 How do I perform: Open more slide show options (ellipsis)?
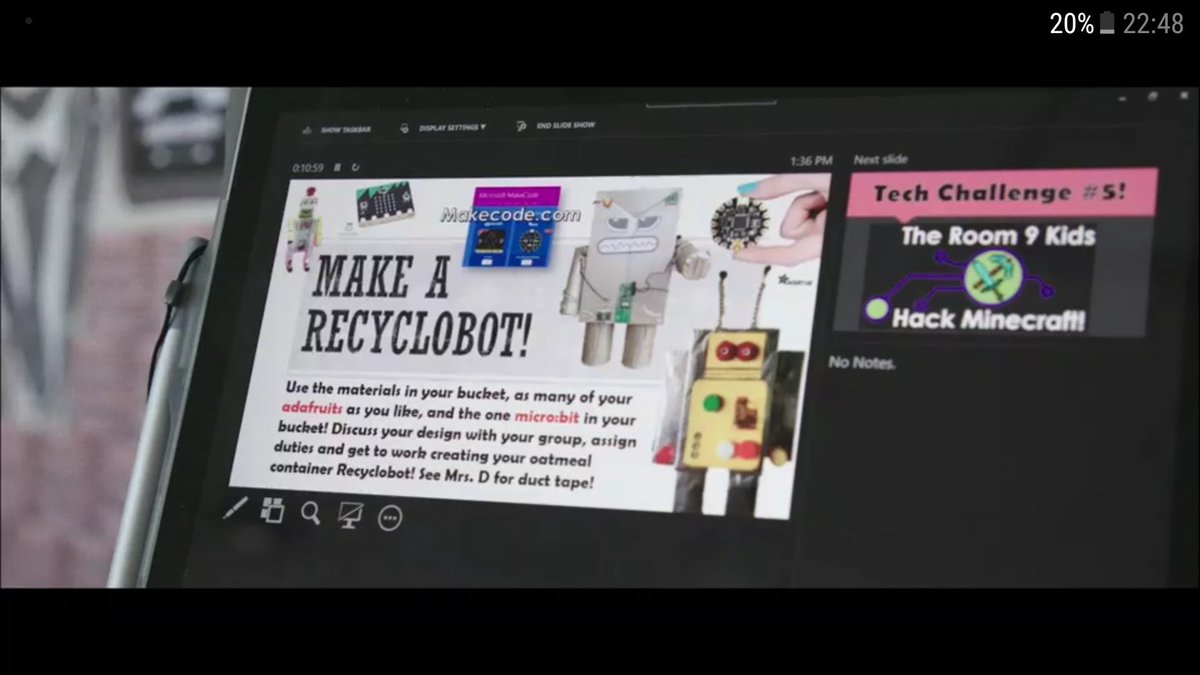pos(390,518)
